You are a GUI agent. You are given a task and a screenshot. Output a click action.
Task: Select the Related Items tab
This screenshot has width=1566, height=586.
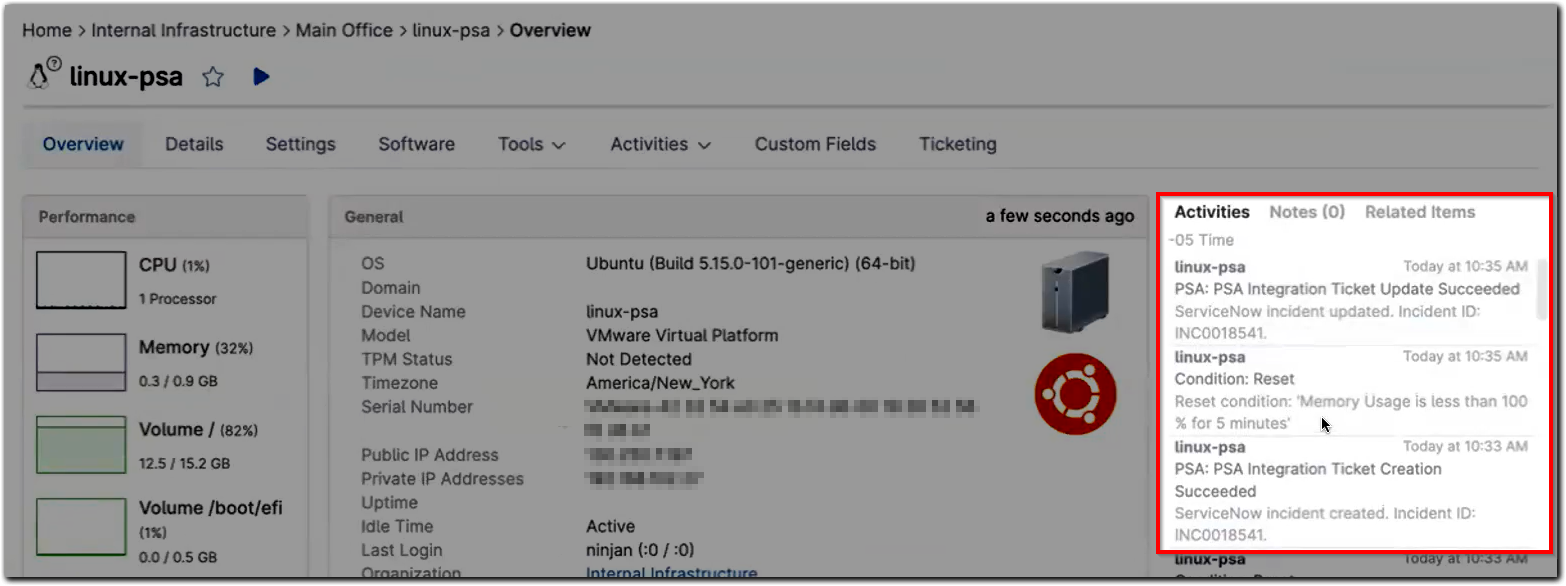(1420, 211)
